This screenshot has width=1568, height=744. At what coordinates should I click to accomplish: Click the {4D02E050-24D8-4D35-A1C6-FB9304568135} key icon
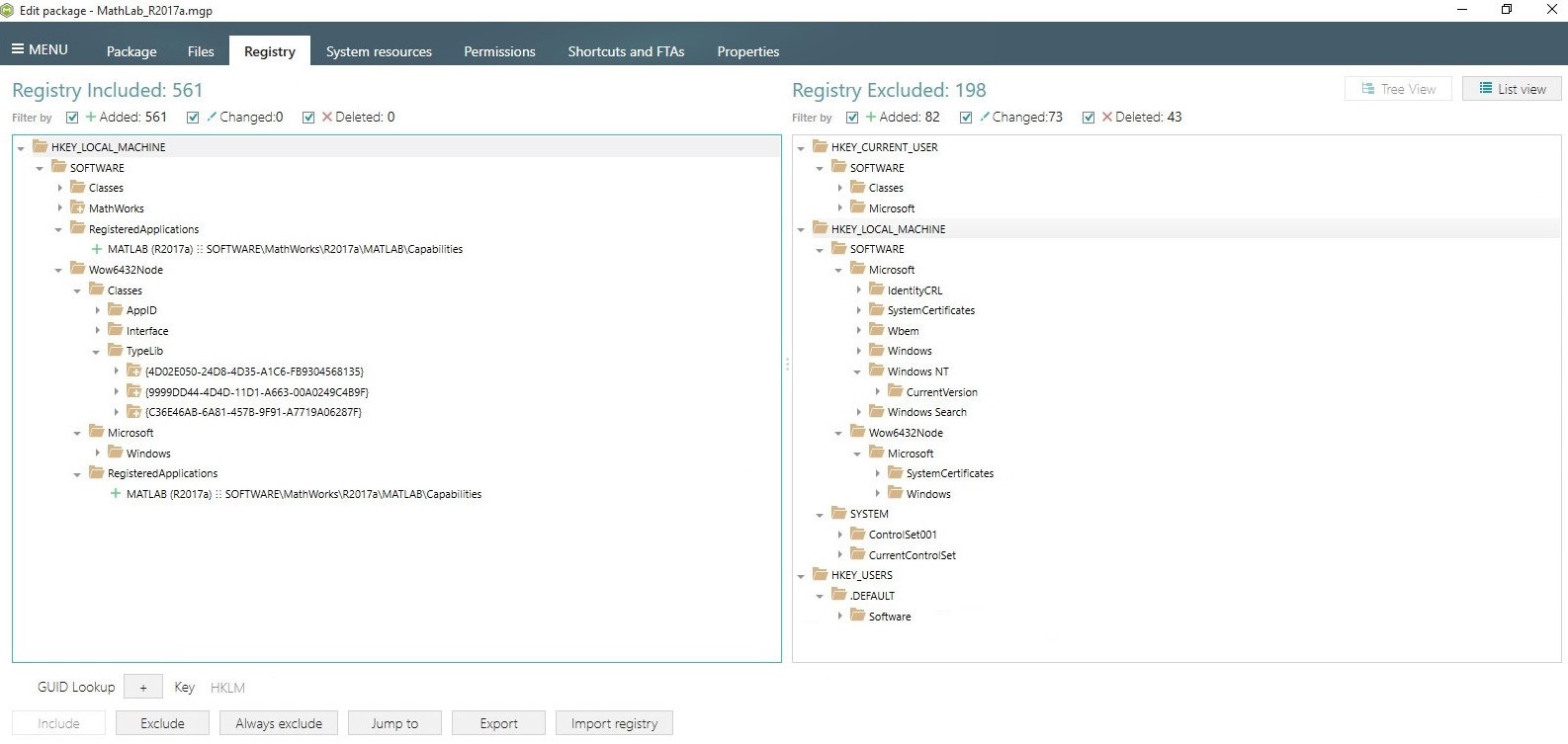pyautogui.click(x=133, y=371)
